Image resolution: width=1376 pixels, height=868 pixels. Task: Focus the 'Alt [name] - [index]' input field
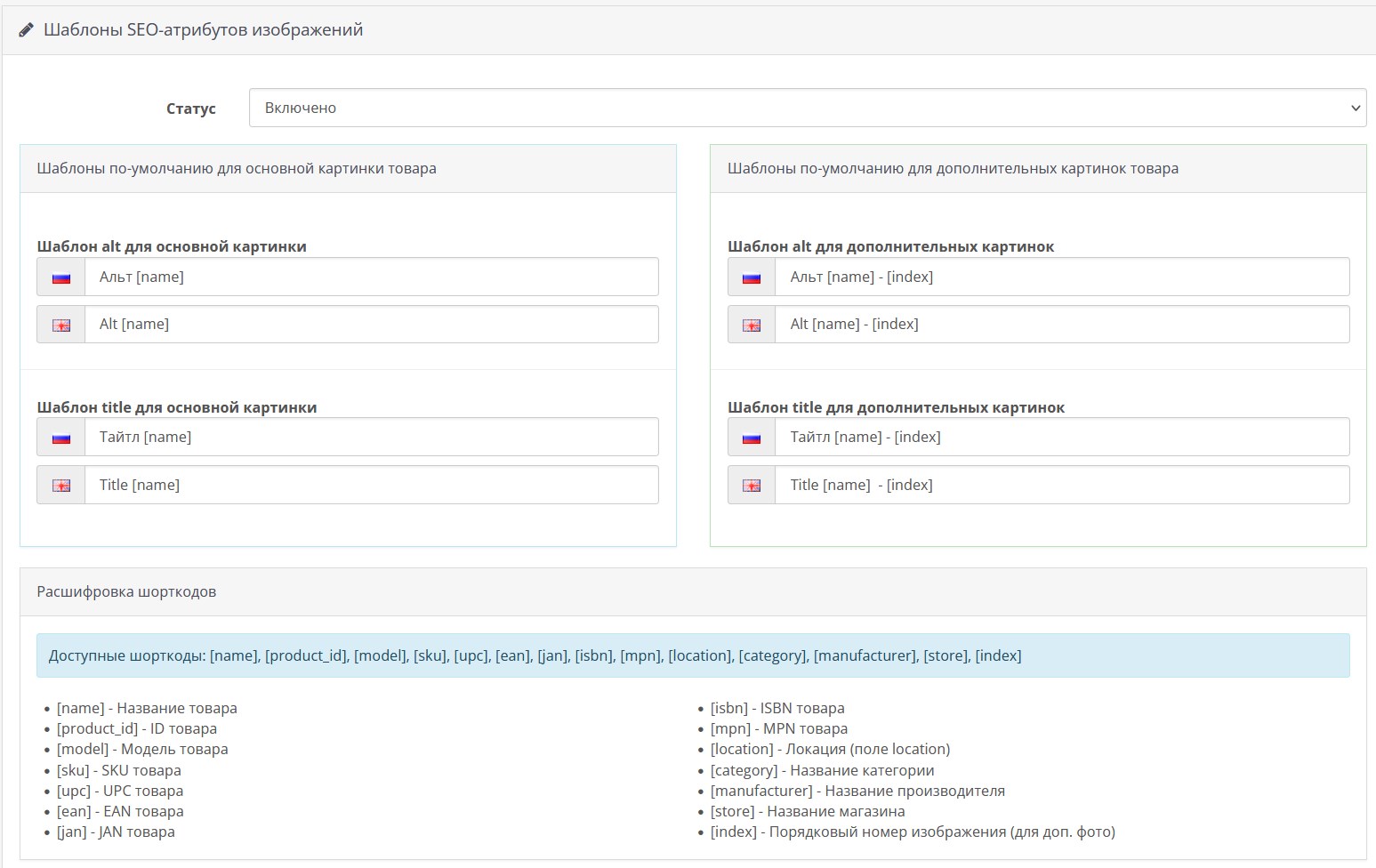tap(1061, 325)
